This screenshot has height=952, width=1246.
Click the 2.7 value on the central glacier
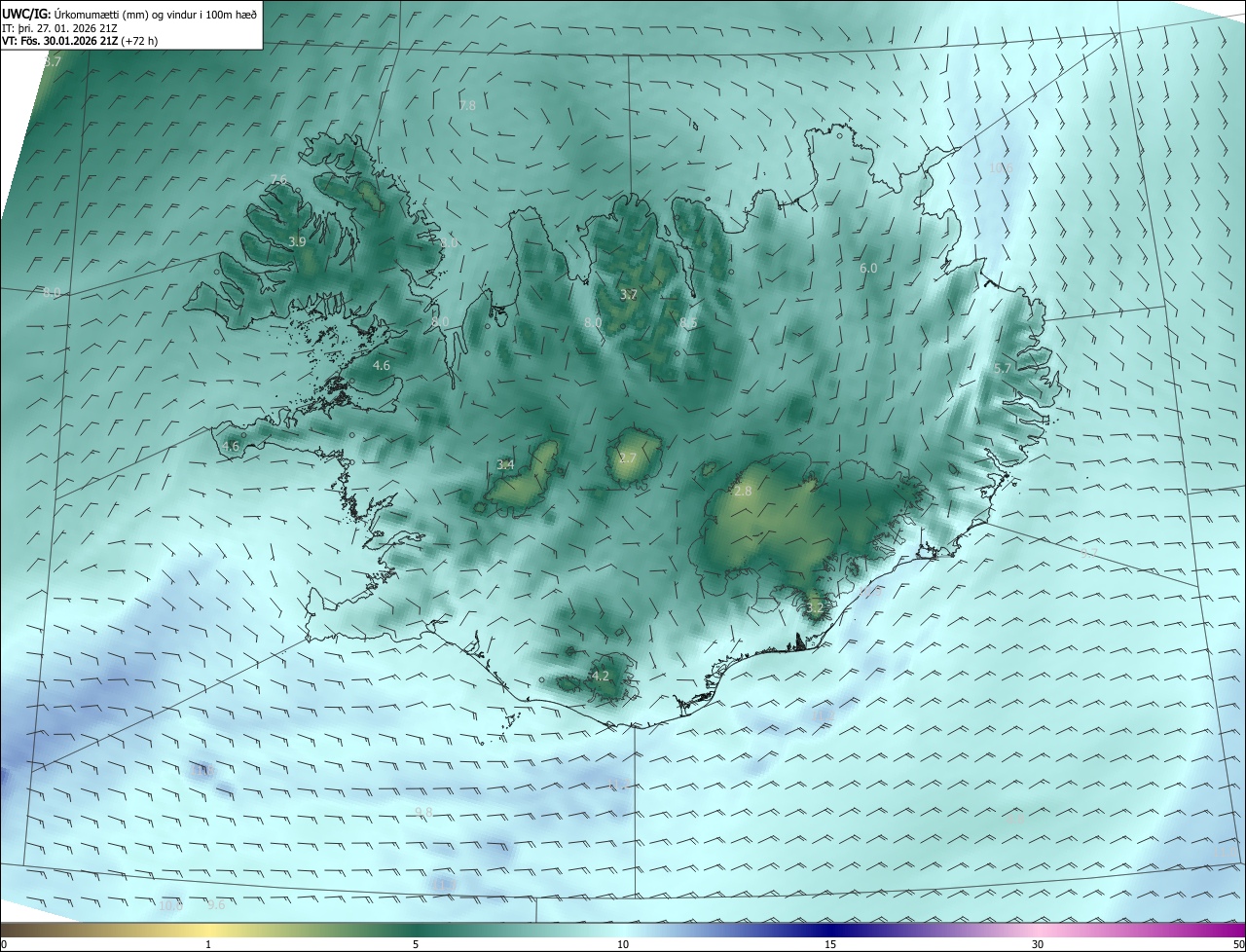628,458
